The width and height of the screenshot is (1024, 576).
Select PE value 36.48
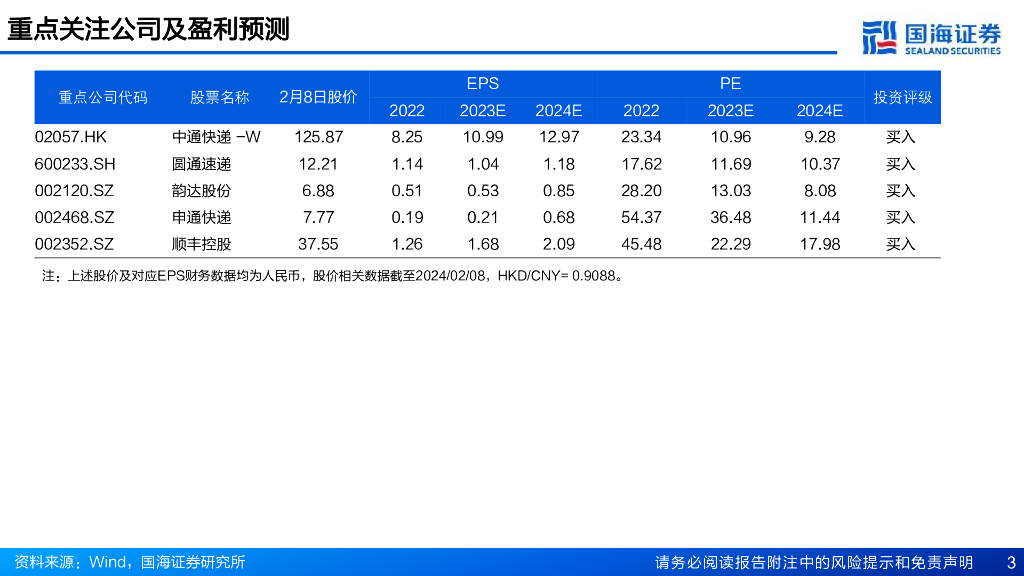point(731,217)
